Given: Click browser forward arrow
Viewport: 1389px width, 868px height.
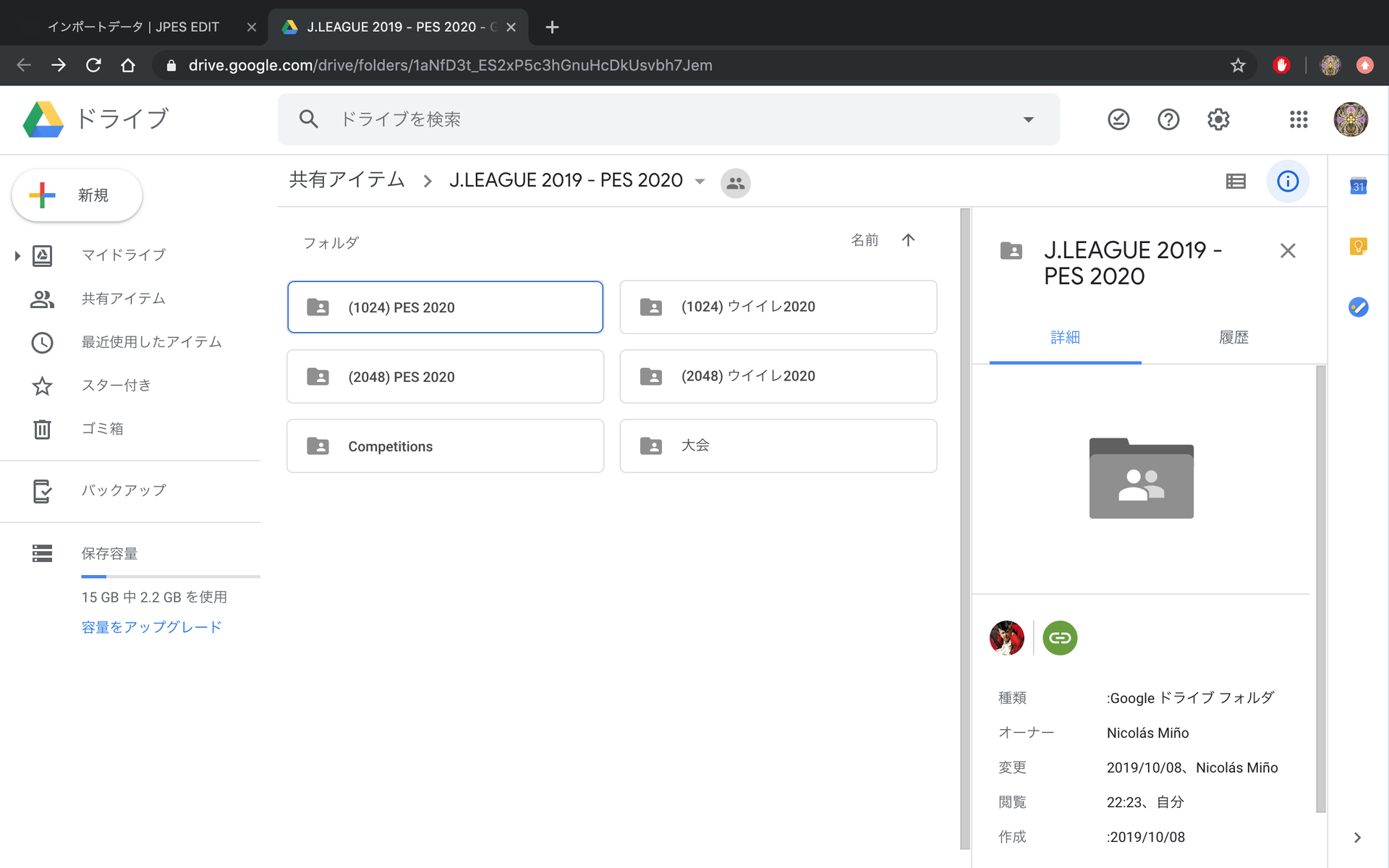Looking at the screenshot, I should pyautogui.click(x=59, y=65).
